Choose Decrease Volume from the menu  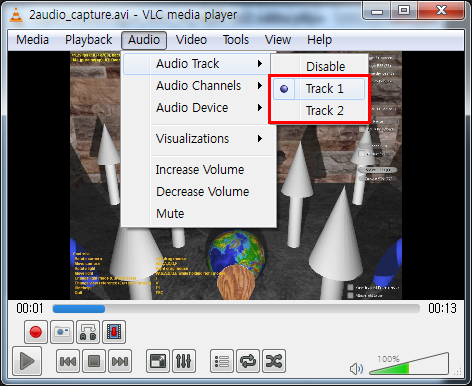point(199,192)
